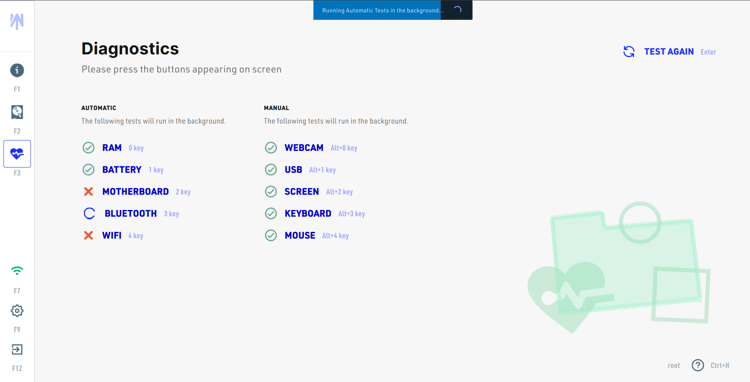Viewport: 750px width, 382px height.
Task: Run the WIFI test
Action: 112,236
